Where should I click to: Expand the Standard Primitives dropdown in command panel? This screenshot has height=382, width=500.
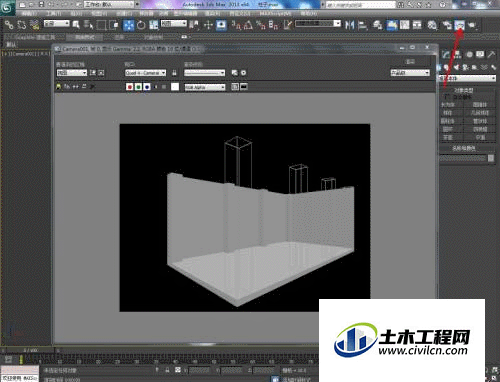467,78
